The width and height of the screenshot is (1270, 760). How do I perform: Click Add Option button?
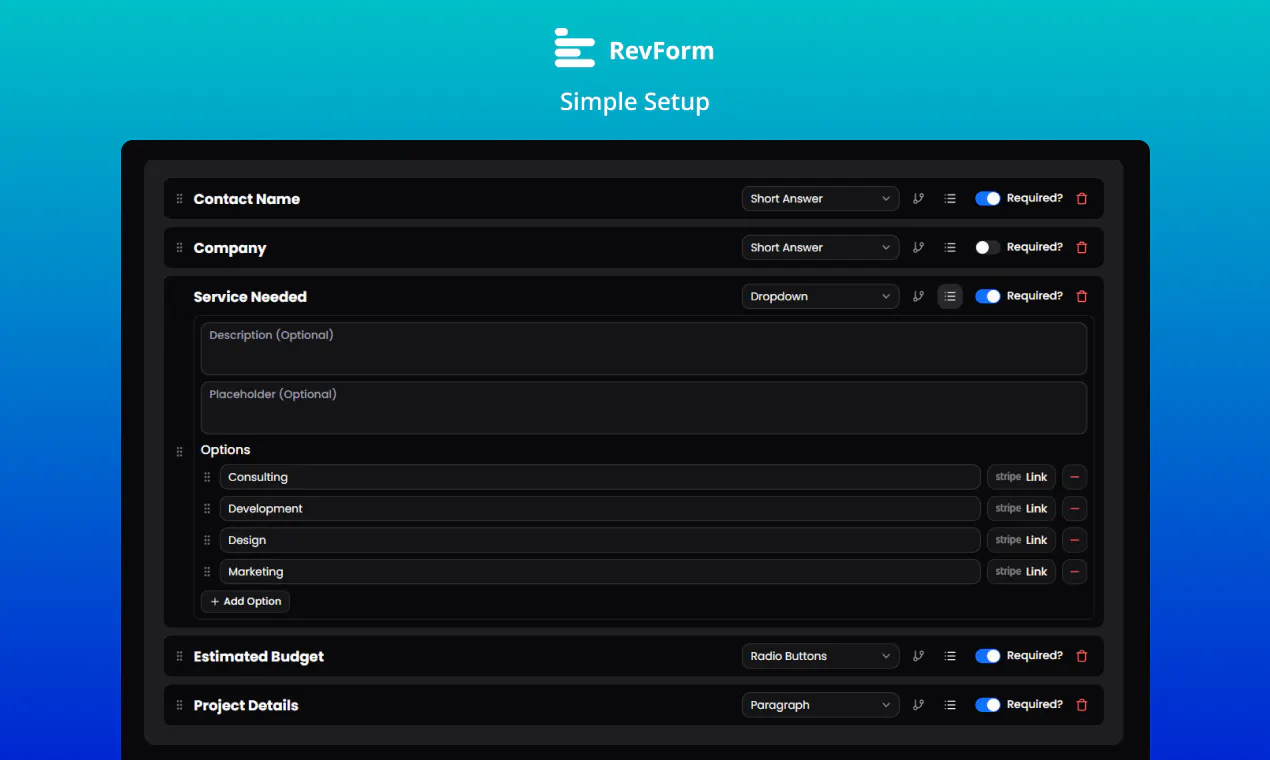coord(246,602)
